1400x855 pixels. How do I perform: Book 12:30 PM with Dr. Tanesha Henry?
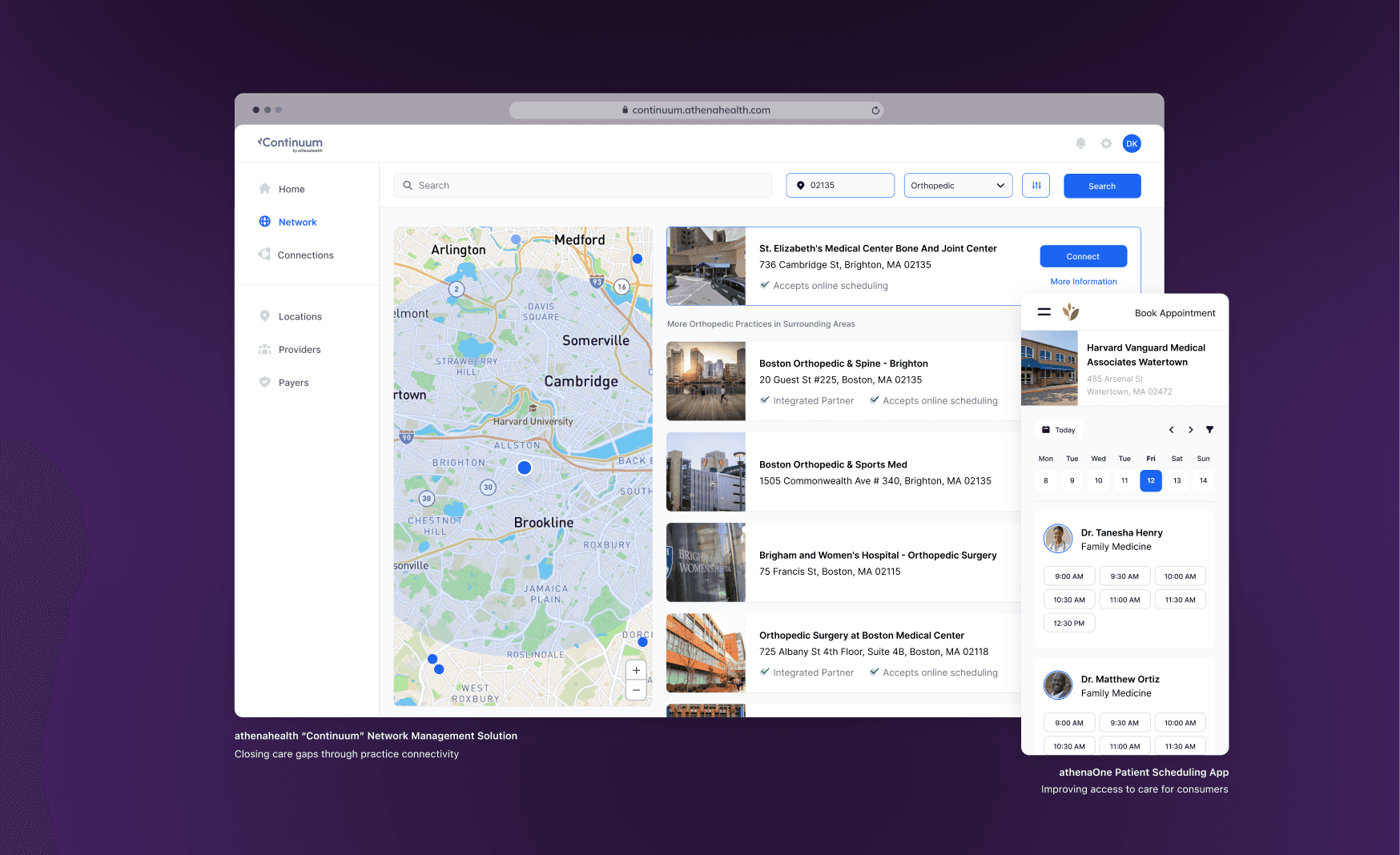[x=1069, y=623]
